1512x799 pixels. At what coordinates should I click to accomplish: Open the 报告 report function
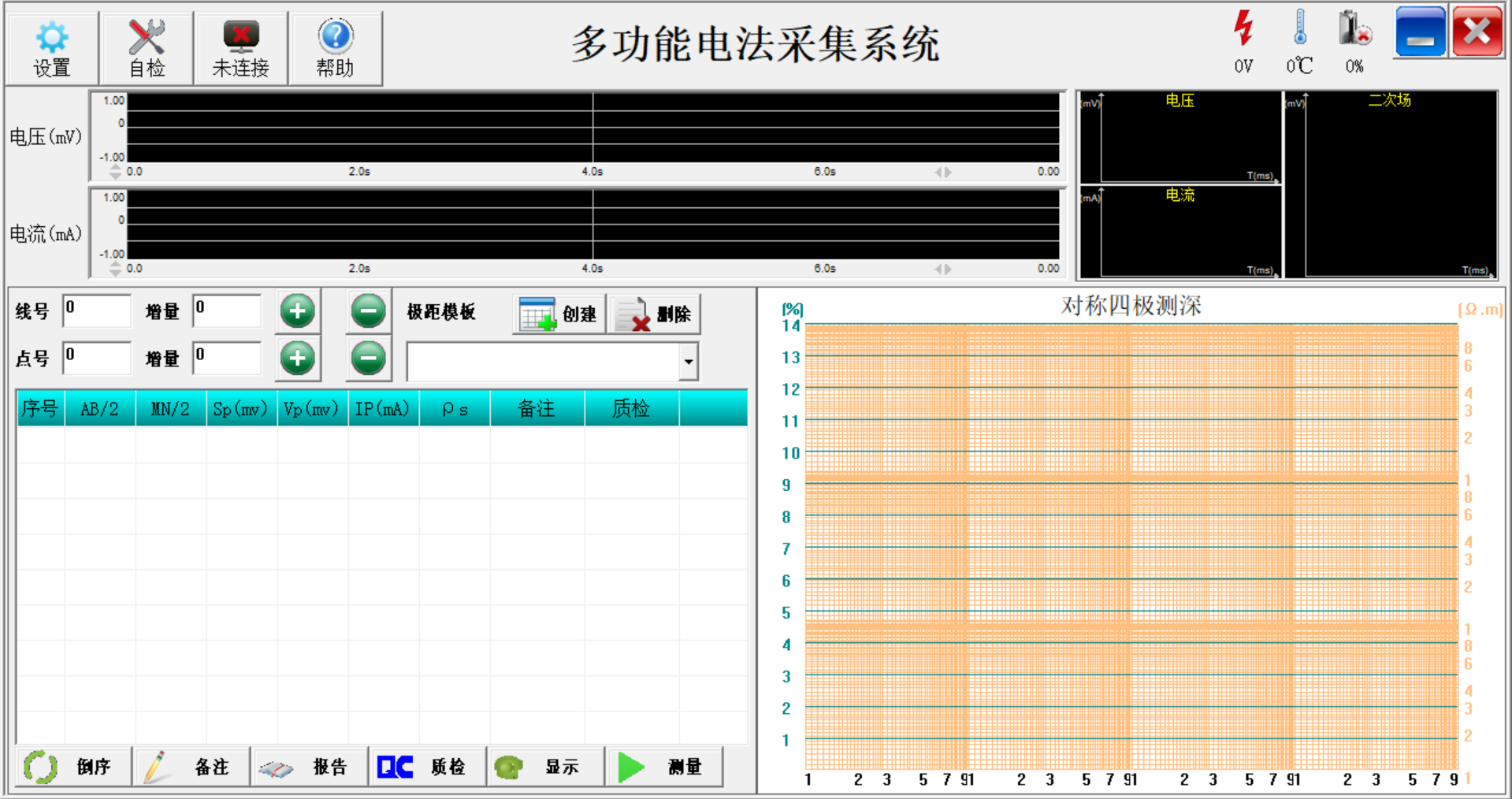click(310, 767)
